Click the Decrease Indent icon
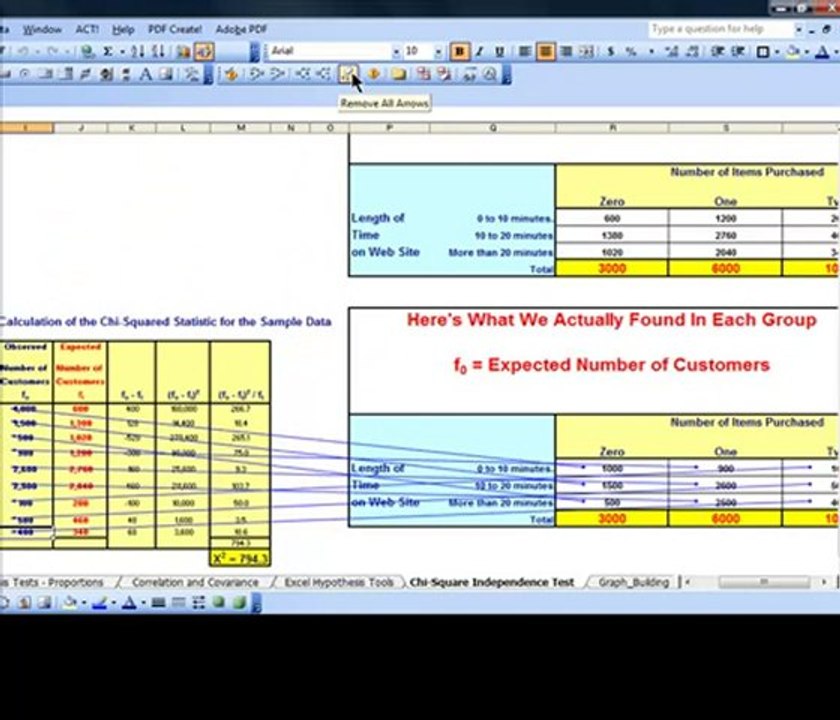Image resolution: width=840 pixels, height=720 pixels. click(718, 51)
